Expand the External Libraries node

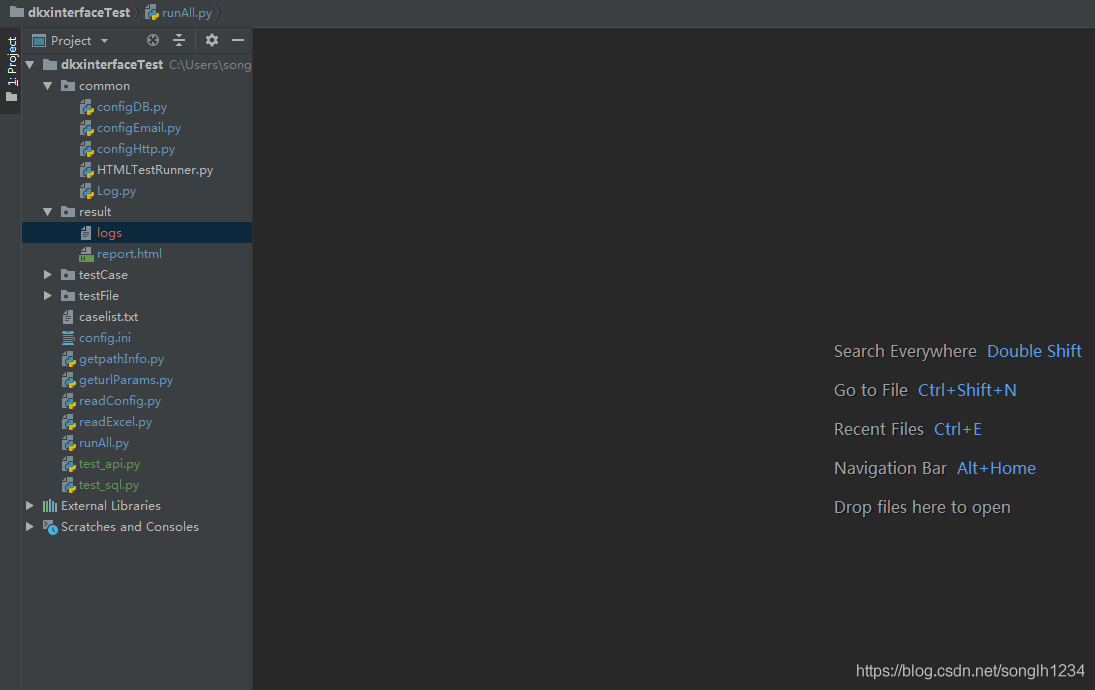click(x=29, y=505)
